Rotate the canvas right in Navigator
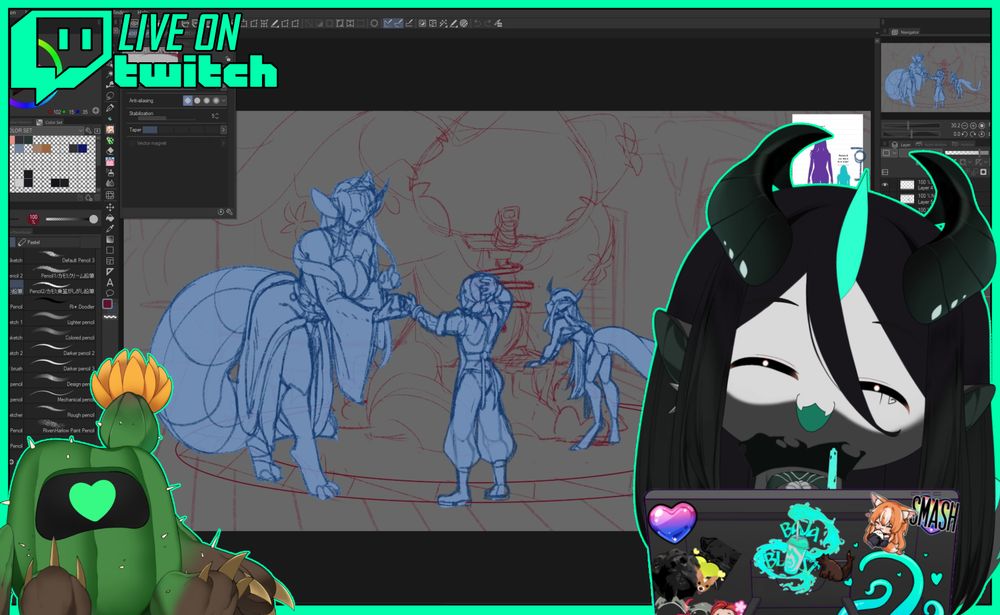The image size is (1000, 615). [x=973, y=135]
